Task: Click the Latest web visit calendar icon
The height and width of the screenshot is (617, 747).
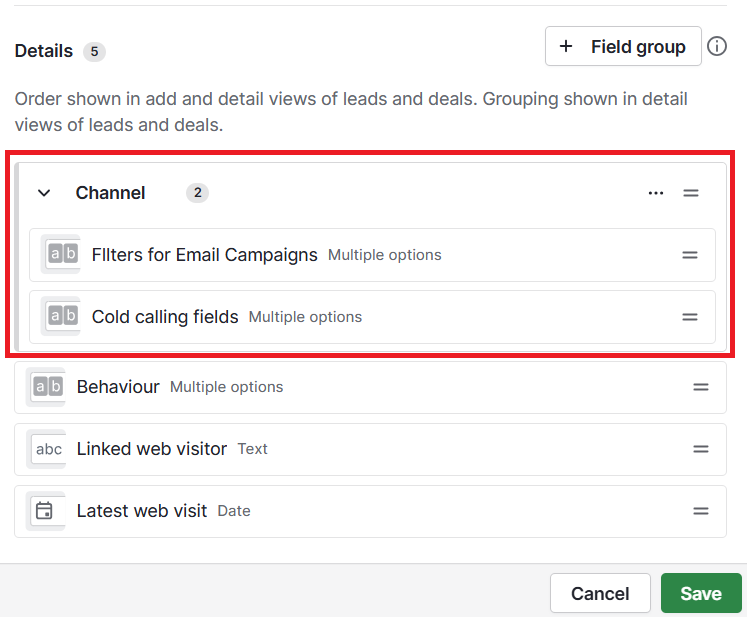Action: point(47,510)
